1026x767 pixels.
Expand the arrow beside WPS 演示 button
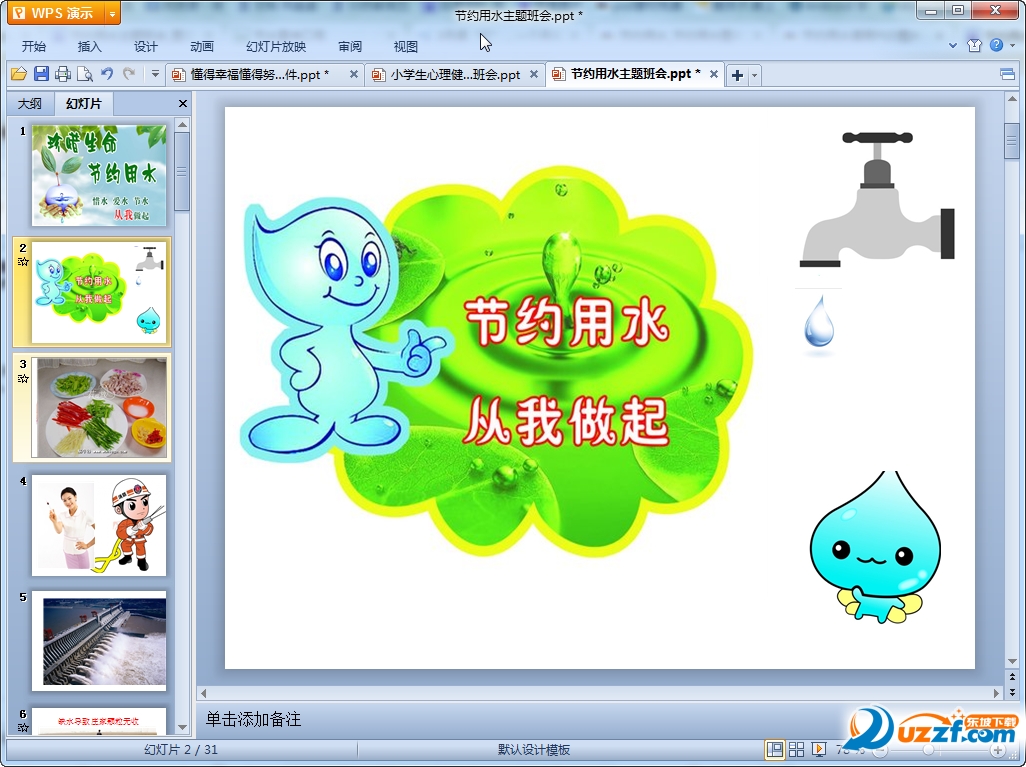113,13
